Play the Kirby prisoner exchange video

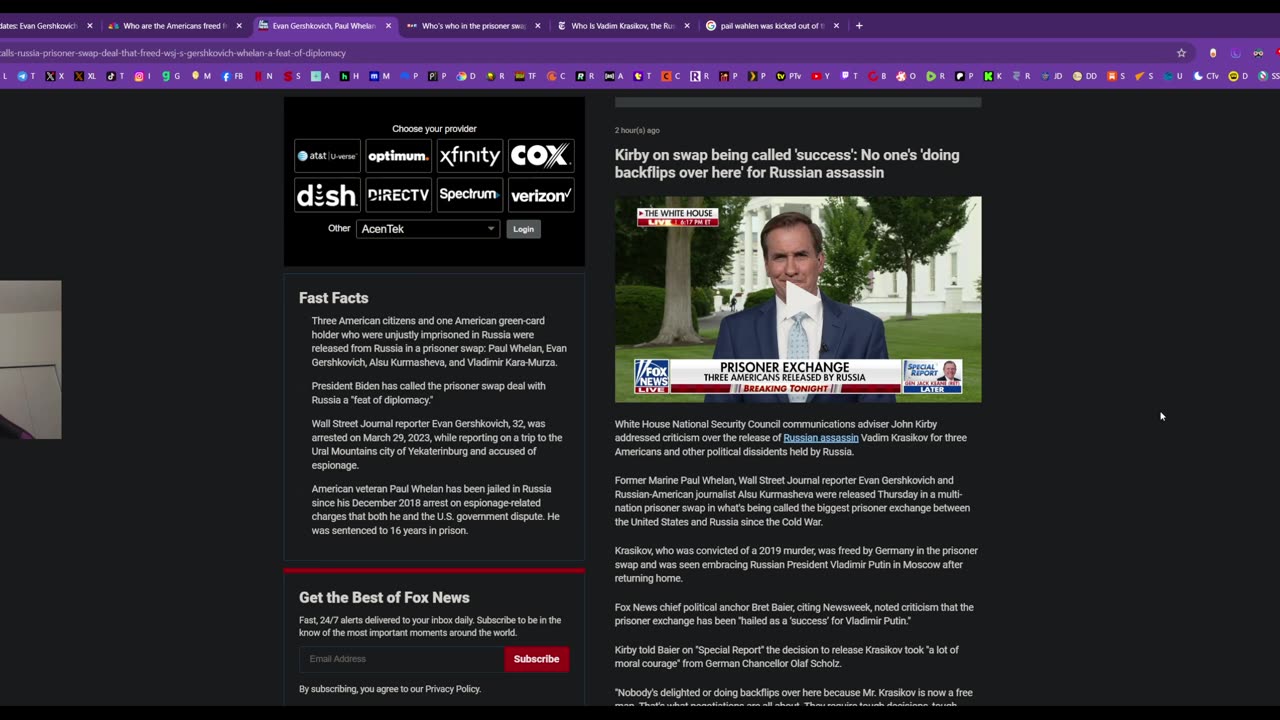[798, 299]
